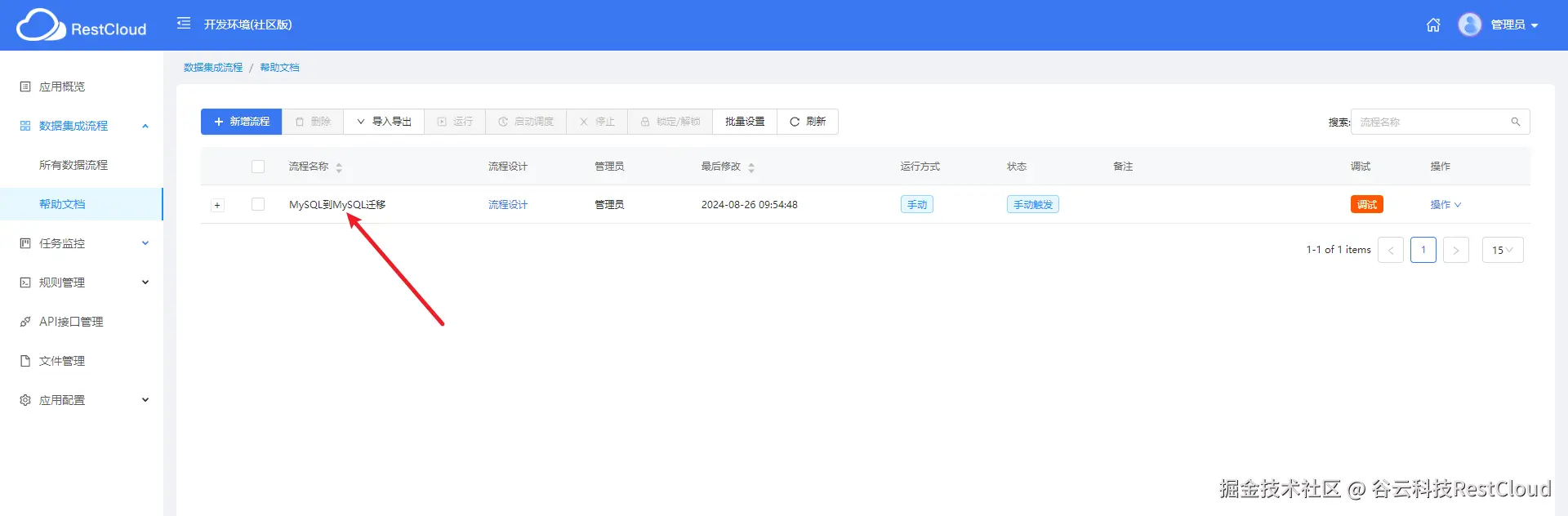Image resolution: width=1568 pixels, height=516 pixels.
Task: Click the 手动 run mode tag
Action: (917, 205)
